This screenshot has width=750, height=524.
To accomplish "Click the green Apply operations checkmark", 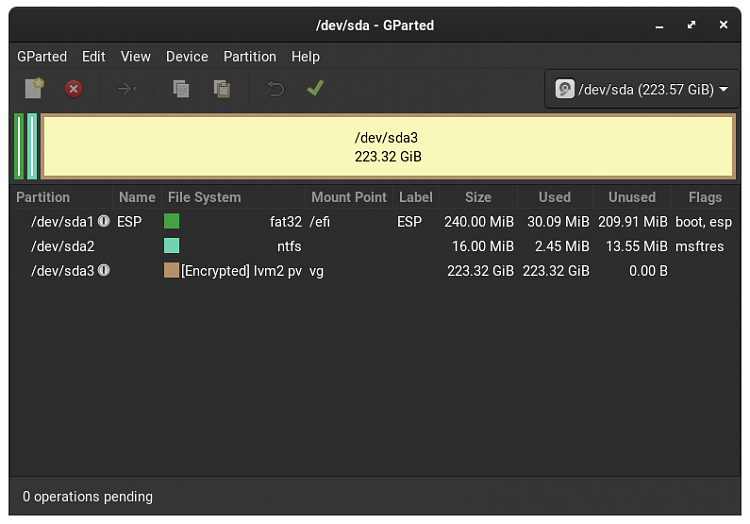I will coord(315,89).
